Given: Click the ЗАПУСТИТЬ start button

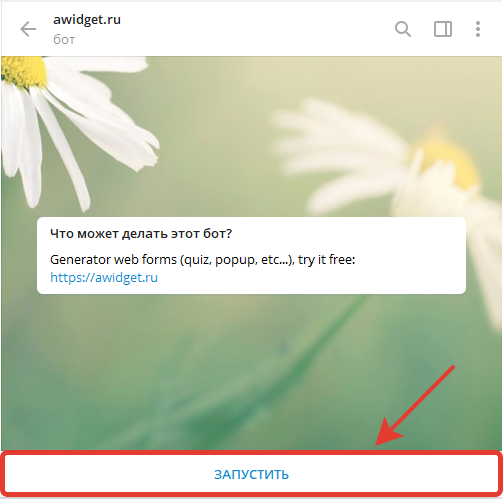Looking at the screenshot, I should point(251,474).
